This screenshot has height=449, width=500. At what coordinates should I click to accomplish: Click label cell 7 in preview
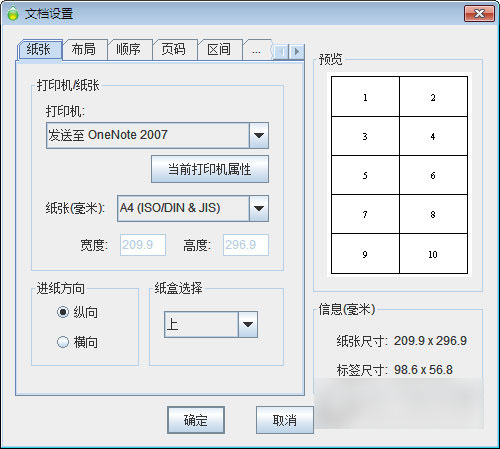(x=365, y=214)
